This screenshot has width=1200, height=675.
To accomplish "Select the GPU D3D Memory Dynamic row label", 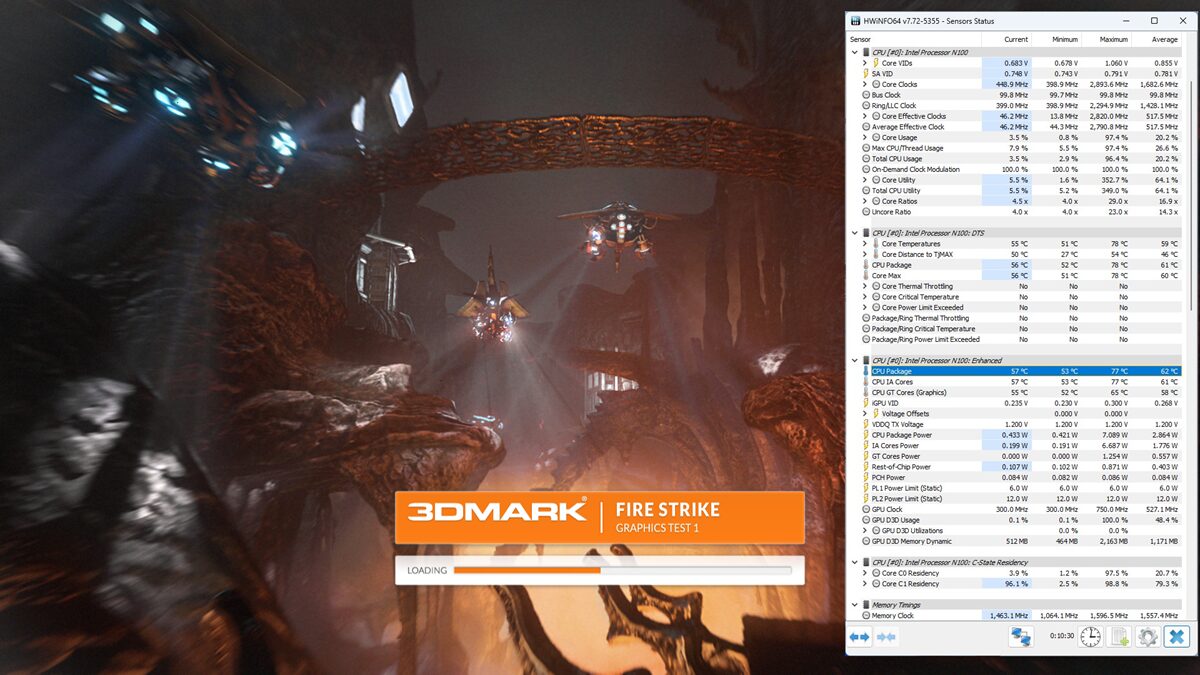I will (x=912, y=541).
